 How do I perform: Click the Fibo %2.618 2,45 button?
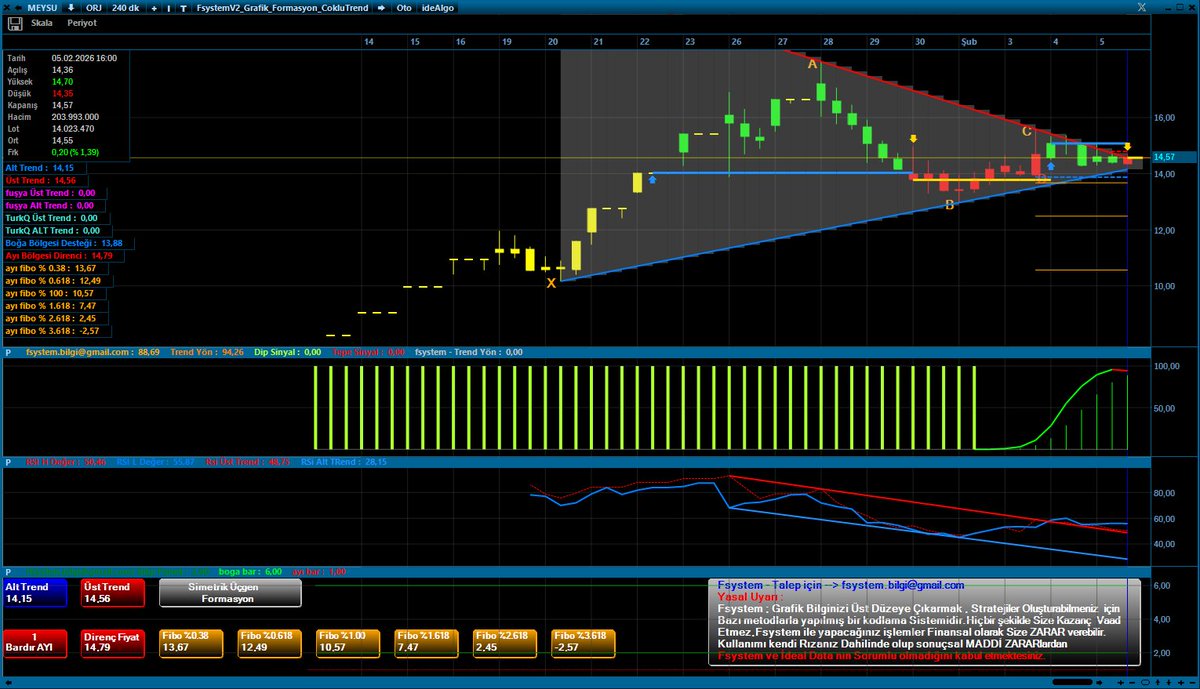click(505, 642)
